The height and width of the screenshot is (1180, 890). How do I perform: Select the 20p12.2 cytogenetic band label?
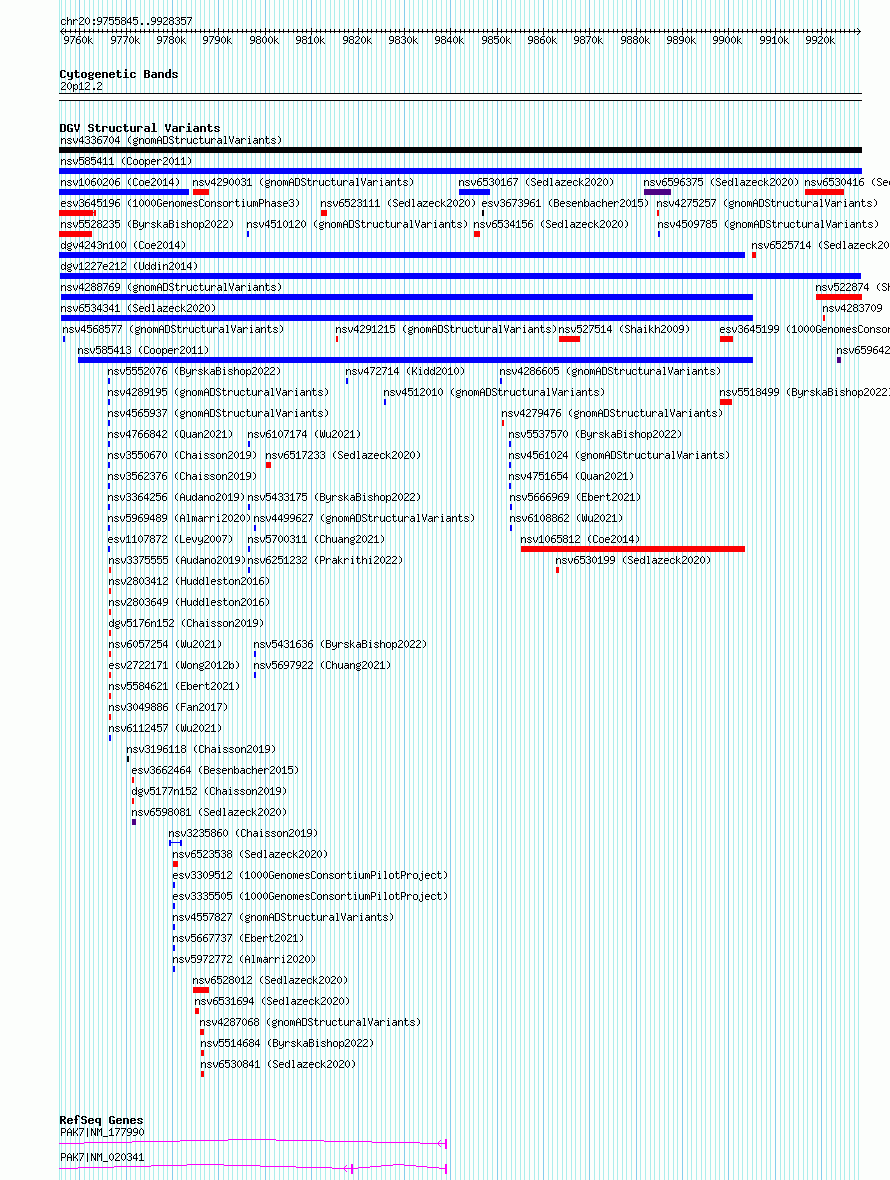[81, 86]
